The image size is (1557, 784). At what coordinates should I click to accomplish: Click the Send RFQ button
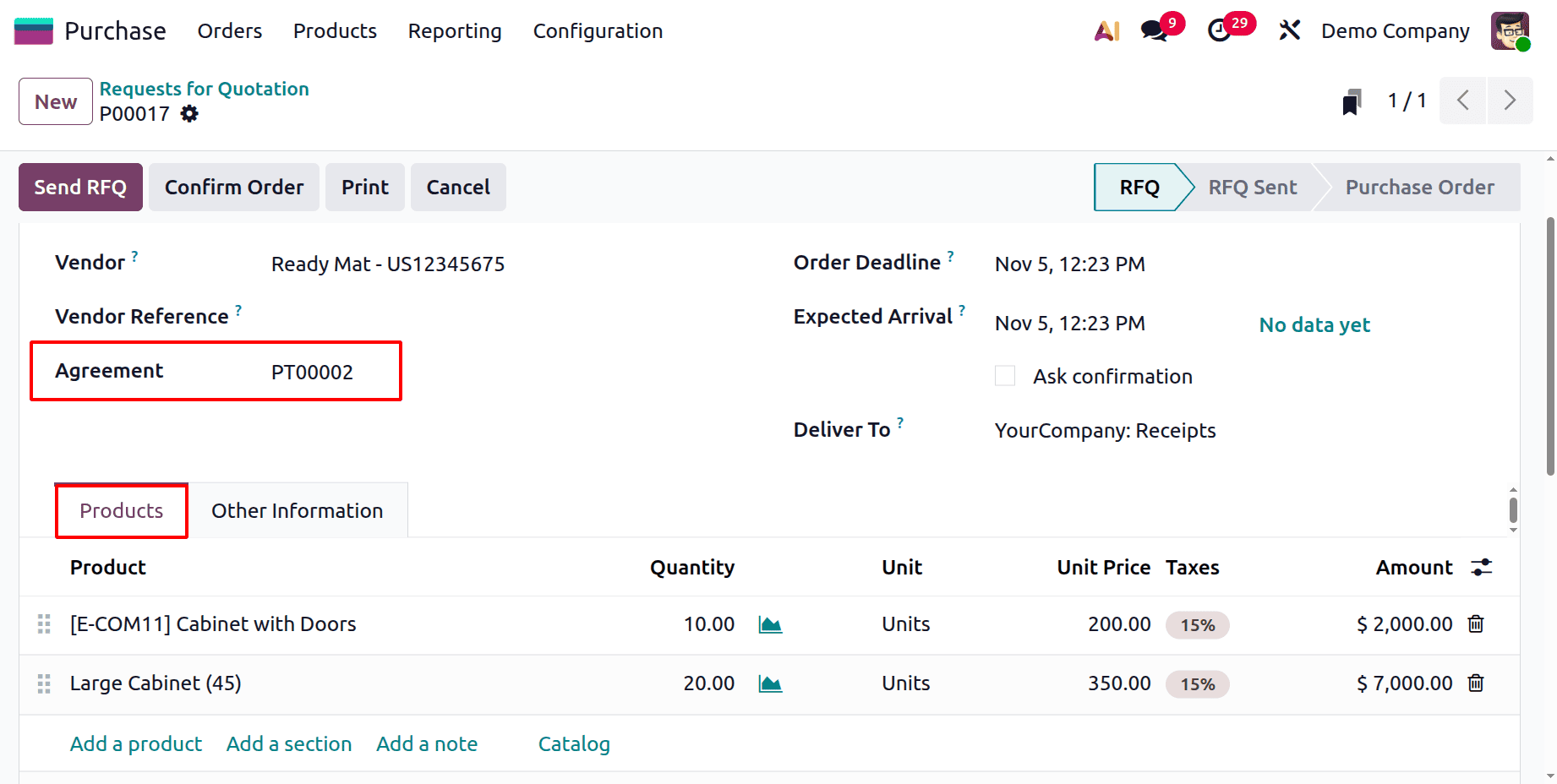click(x=80, y=187)
